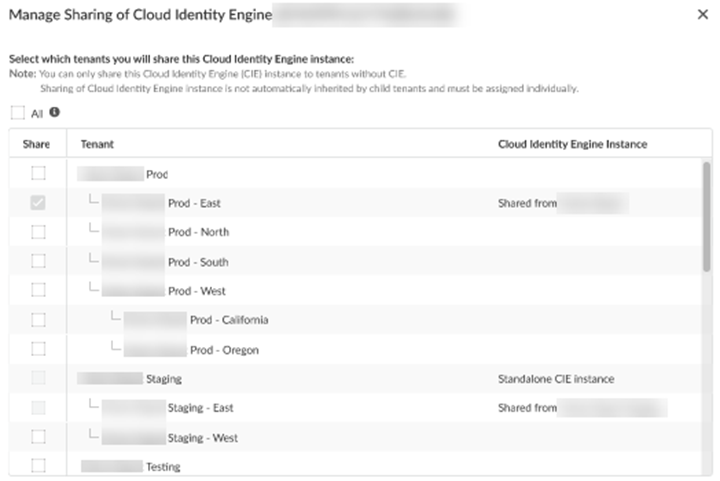Enable sharing for Prod - North
Screen dimensions: 720x481
pos(38,232)
